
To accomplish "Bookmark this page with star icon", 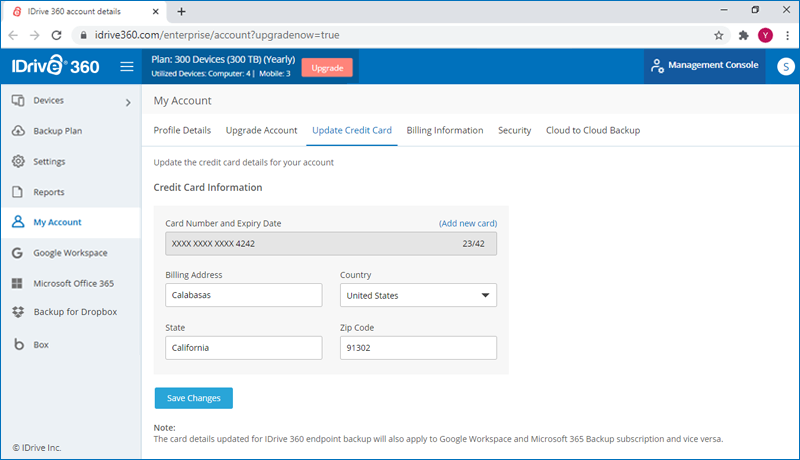I will click(x=719, y=34).
